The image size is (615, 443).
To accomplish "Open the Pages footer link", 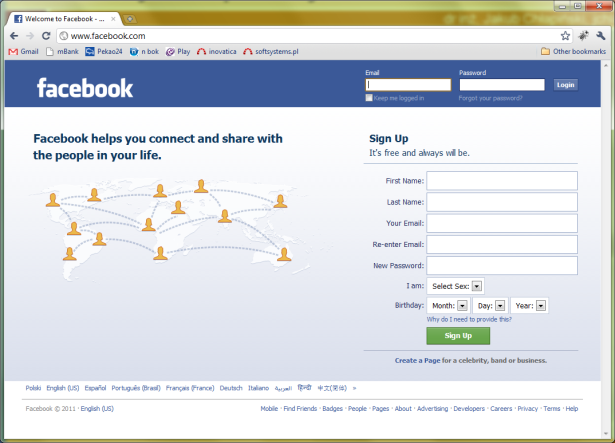I will click(380, 408).
